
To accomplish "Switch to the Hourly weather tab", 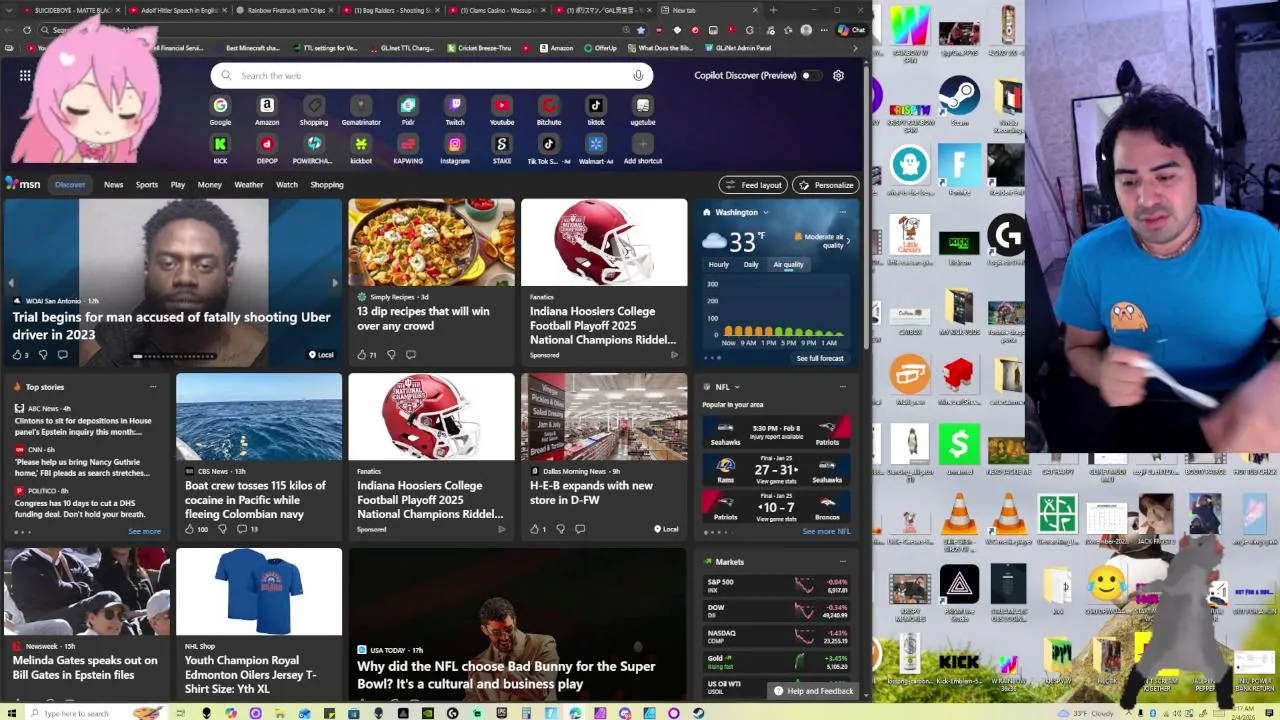I will [x=719, y=265].
